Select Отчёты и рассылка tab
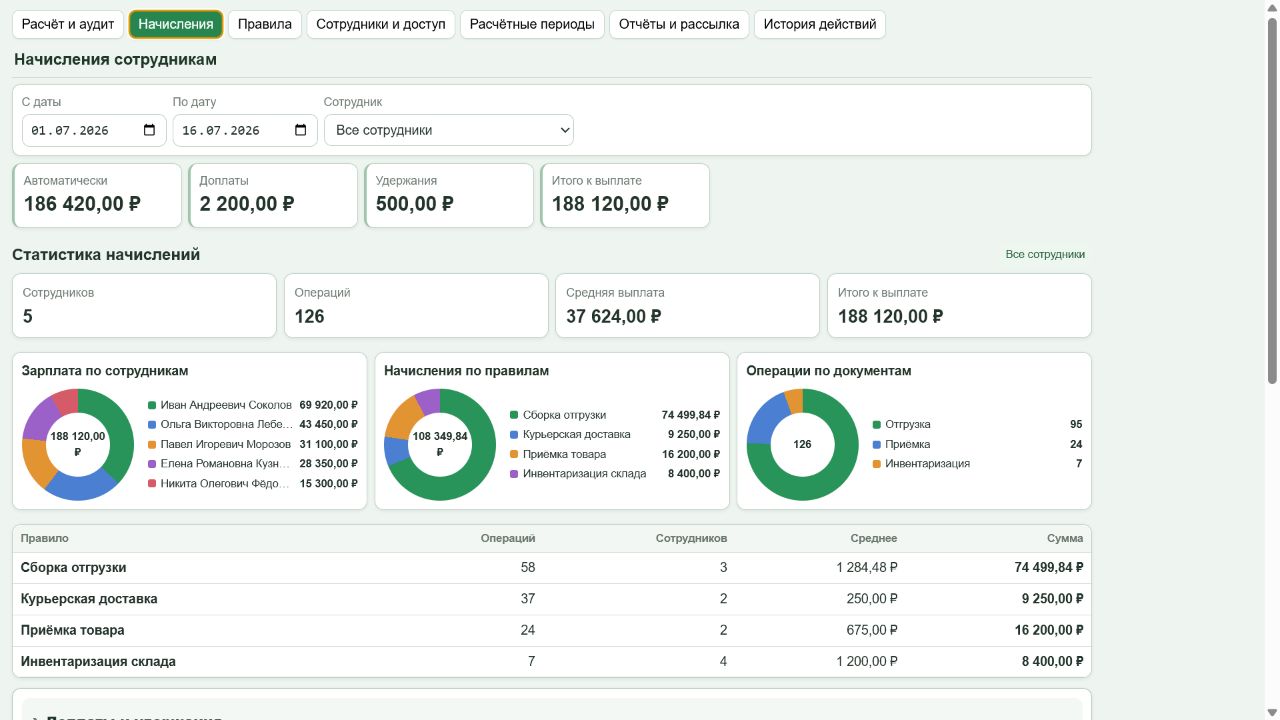 pyautogui.click(x=679, y=24)
